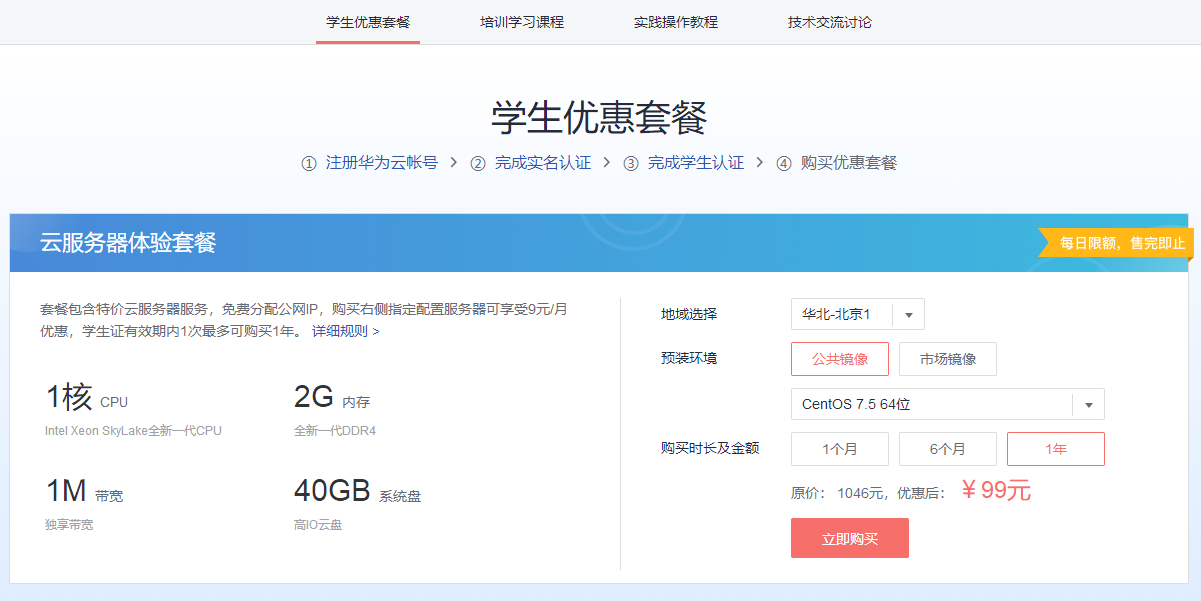The height and width of the screenshot is (601, 1201).
Task: Open 实践操作教程 tab
Action: [x=676, y=22]
